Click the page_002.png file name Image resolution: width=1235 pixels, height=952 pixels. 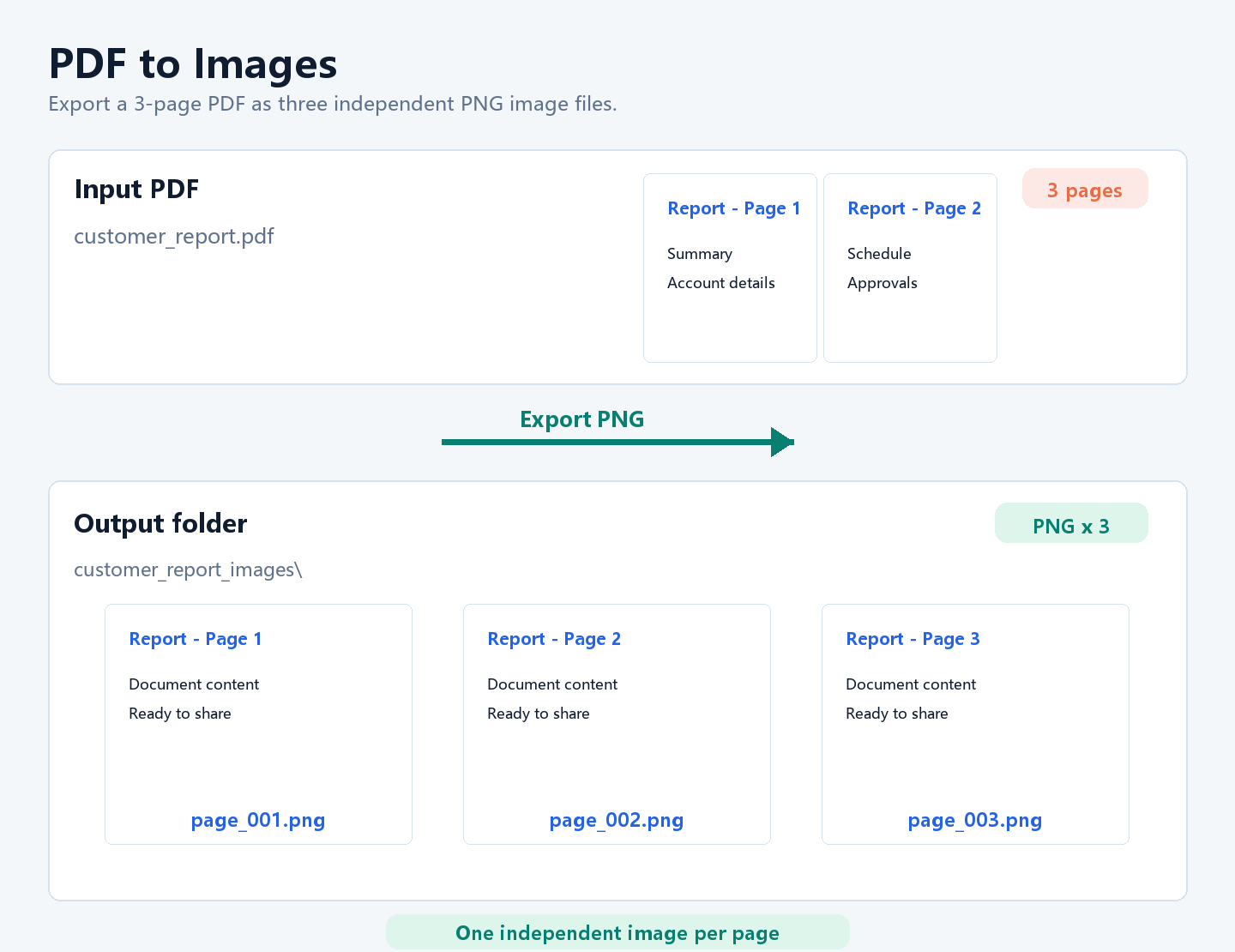617,821
